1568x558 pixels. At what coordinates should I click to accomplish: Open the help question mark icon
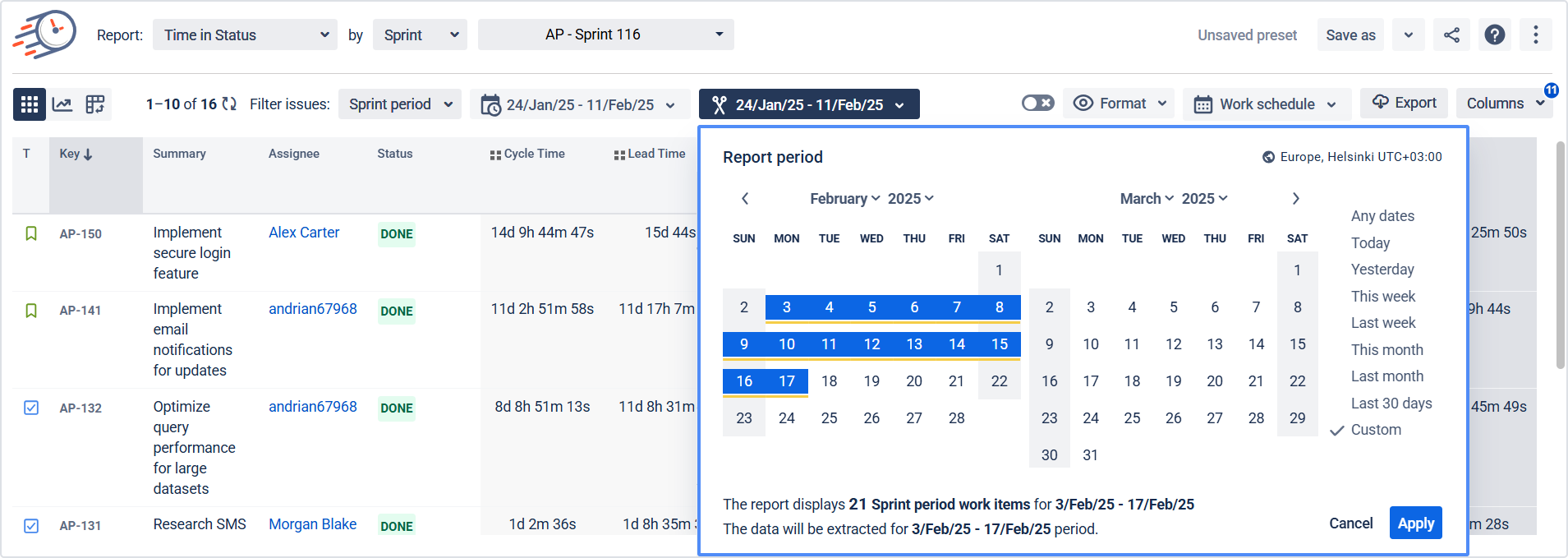[1494, 35]
